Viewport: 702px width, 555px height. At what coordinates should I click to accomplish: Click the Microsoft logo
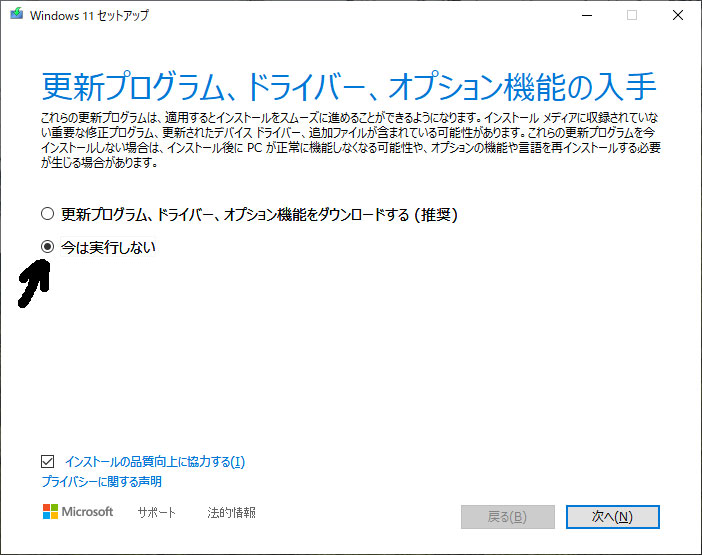pos(78,512)
